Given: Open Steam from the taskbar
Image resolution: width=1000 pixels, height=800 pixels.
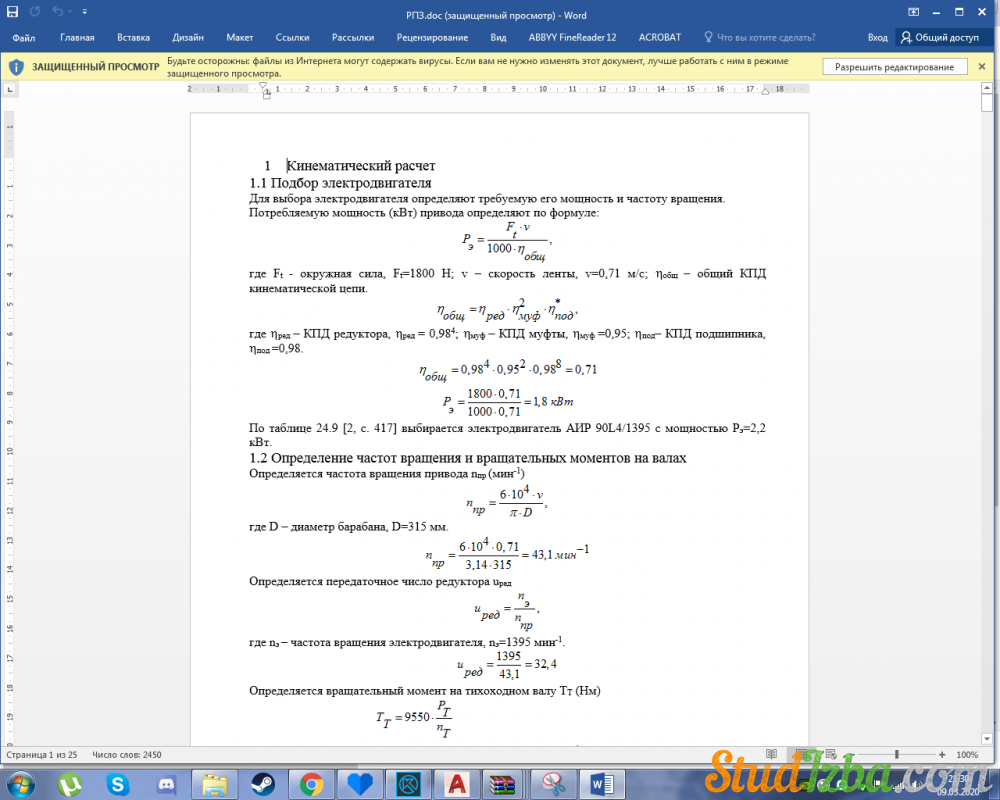Looking at the screenshot, I should pos(263,784).
